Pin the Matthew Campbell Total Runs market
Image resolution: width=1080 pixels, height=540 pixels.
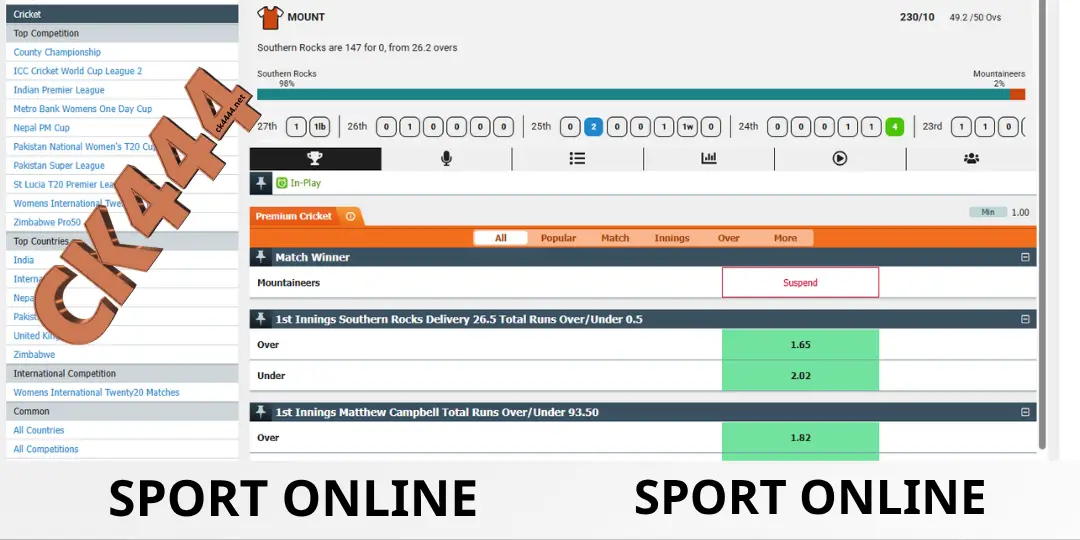(261, 412)
